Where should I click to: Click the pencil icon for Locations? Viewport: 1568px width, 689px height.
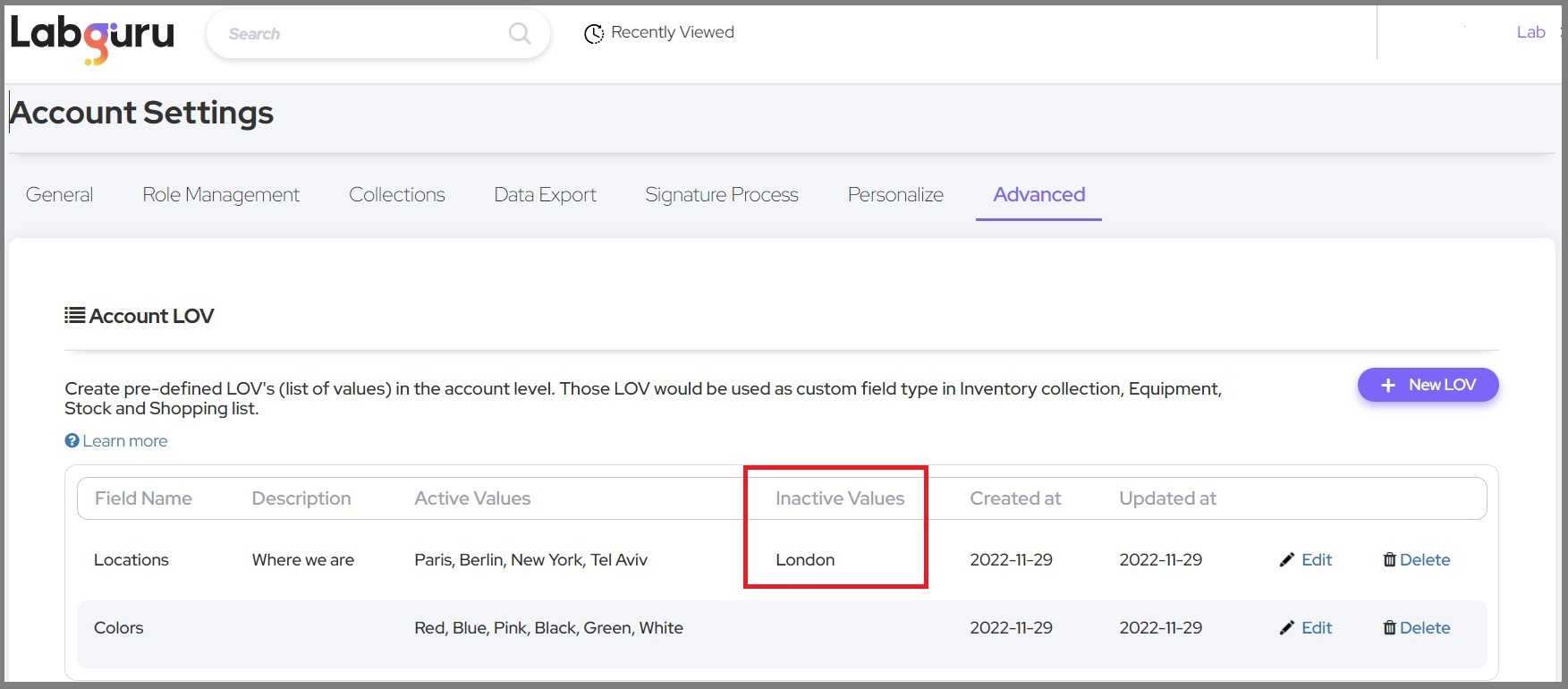point(1287,560)
